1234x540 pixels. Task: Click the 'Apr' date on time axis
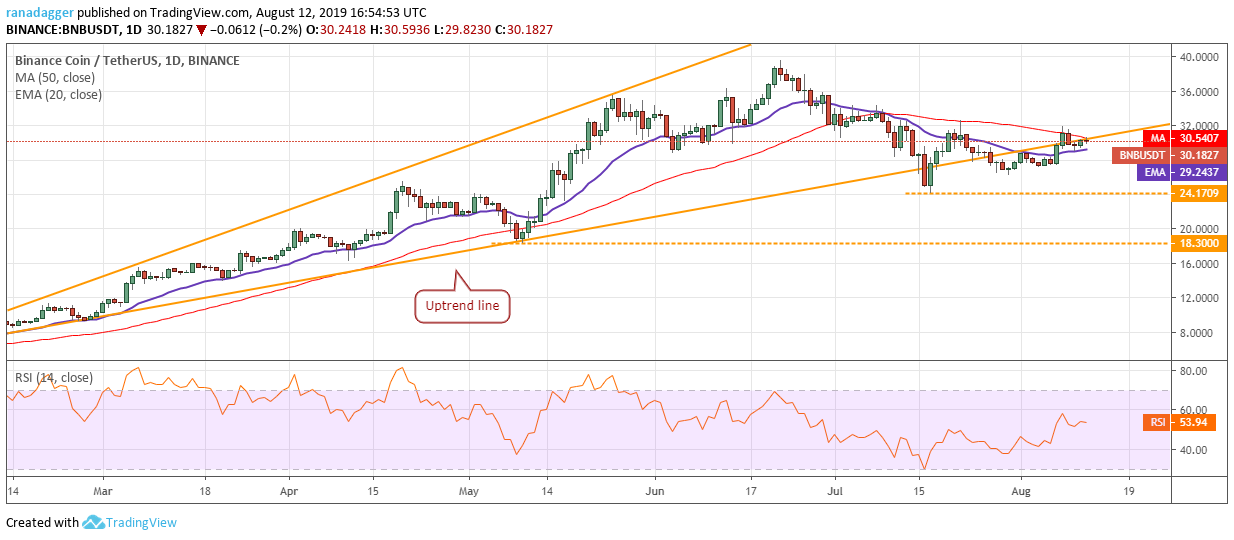pyautogui.click(x=288, y=492)
